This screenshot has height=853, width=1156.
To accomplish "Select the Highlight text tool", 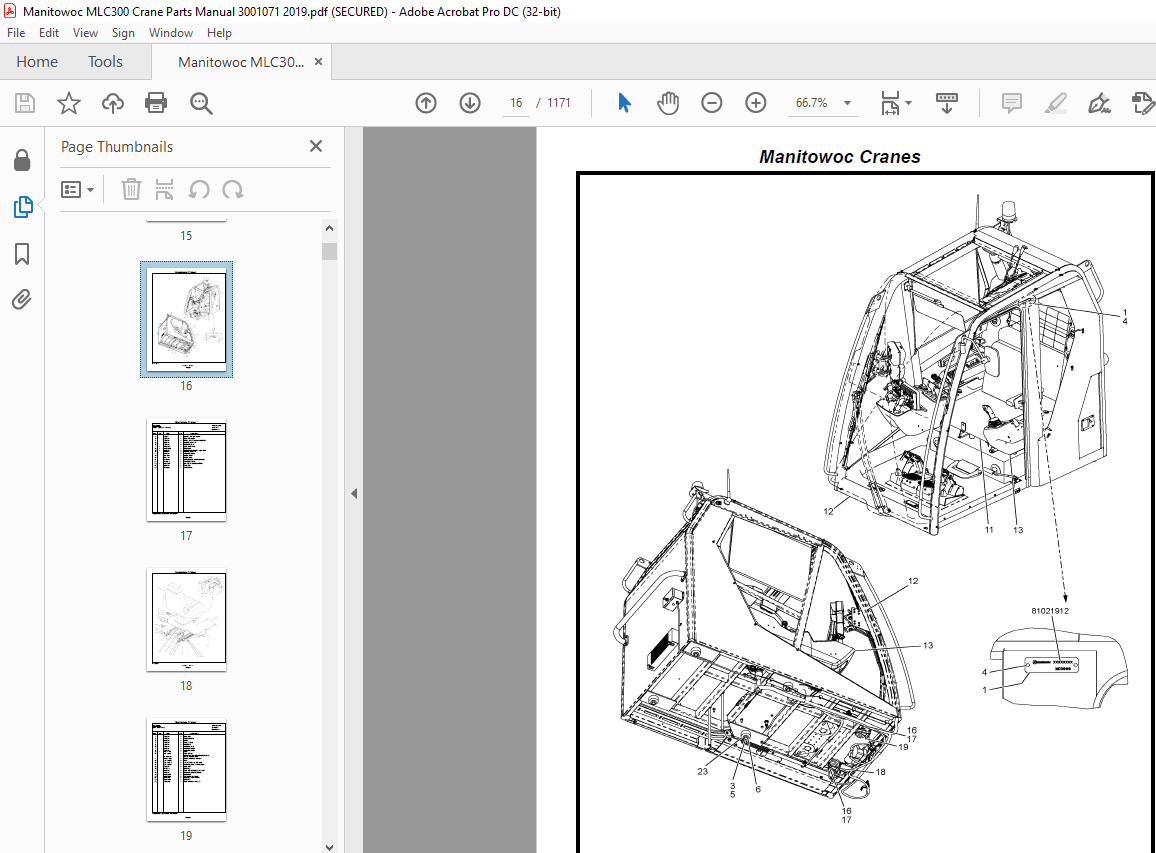I will coord(1056,103).
